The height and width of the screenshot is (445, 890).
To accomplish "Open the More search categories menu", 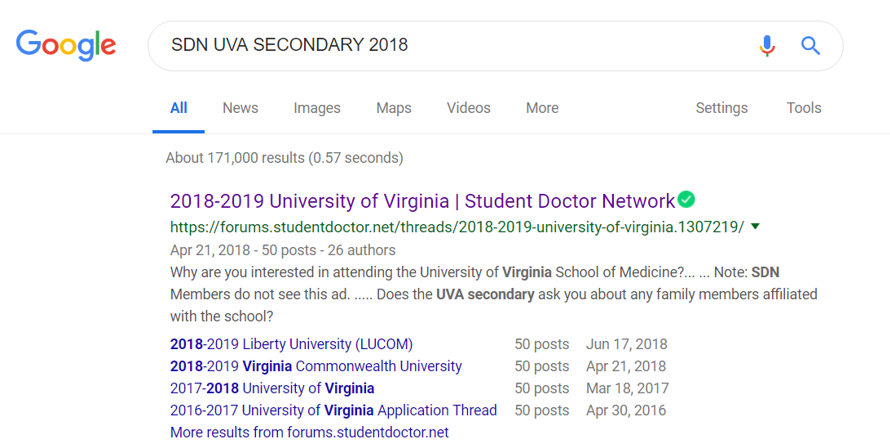I will point(542,108).
